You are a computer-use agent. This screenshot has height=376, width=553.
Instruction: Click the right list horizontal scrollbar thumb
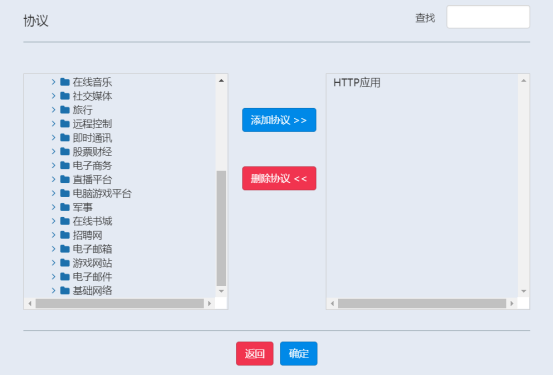point(422,303)
